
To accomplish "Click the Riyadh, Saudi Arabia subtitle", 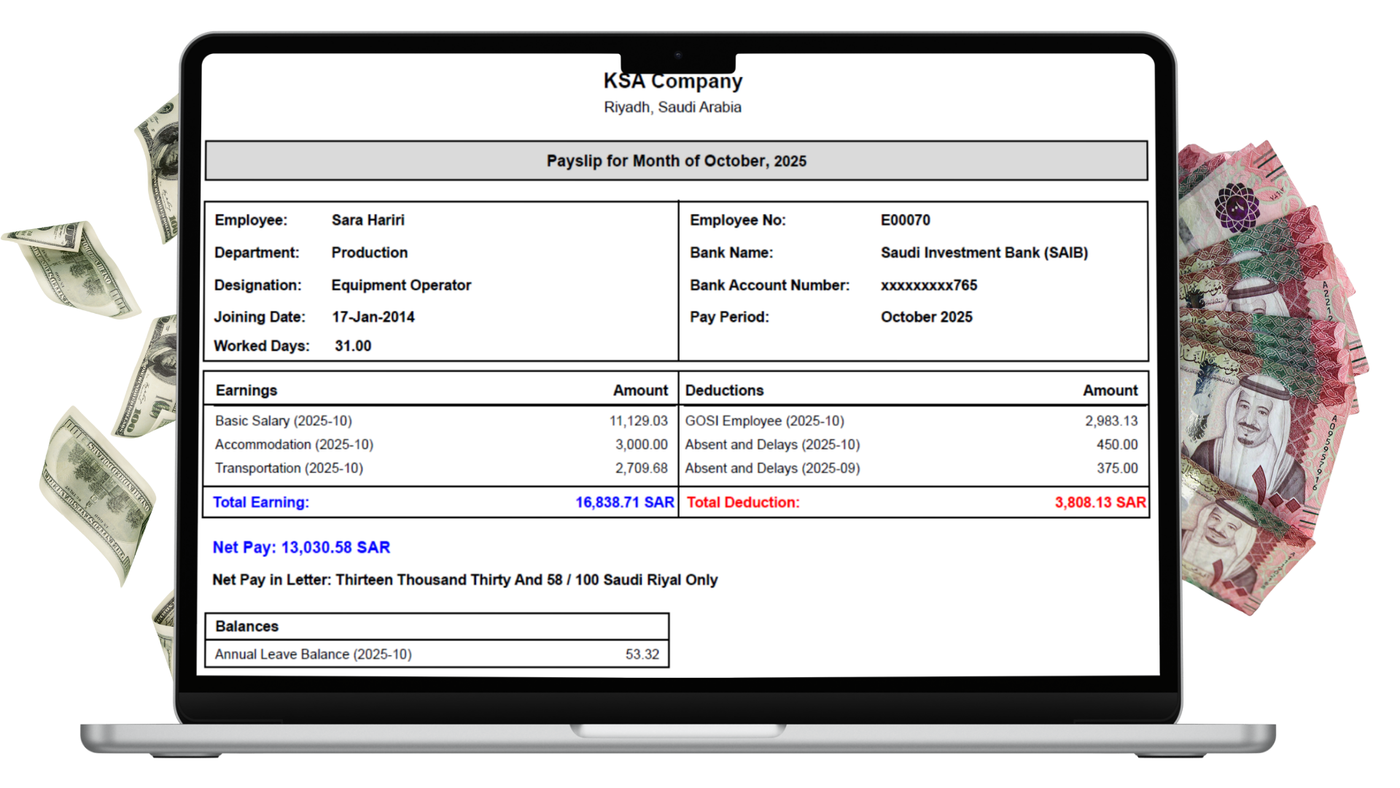I will (x=672, y=107).
